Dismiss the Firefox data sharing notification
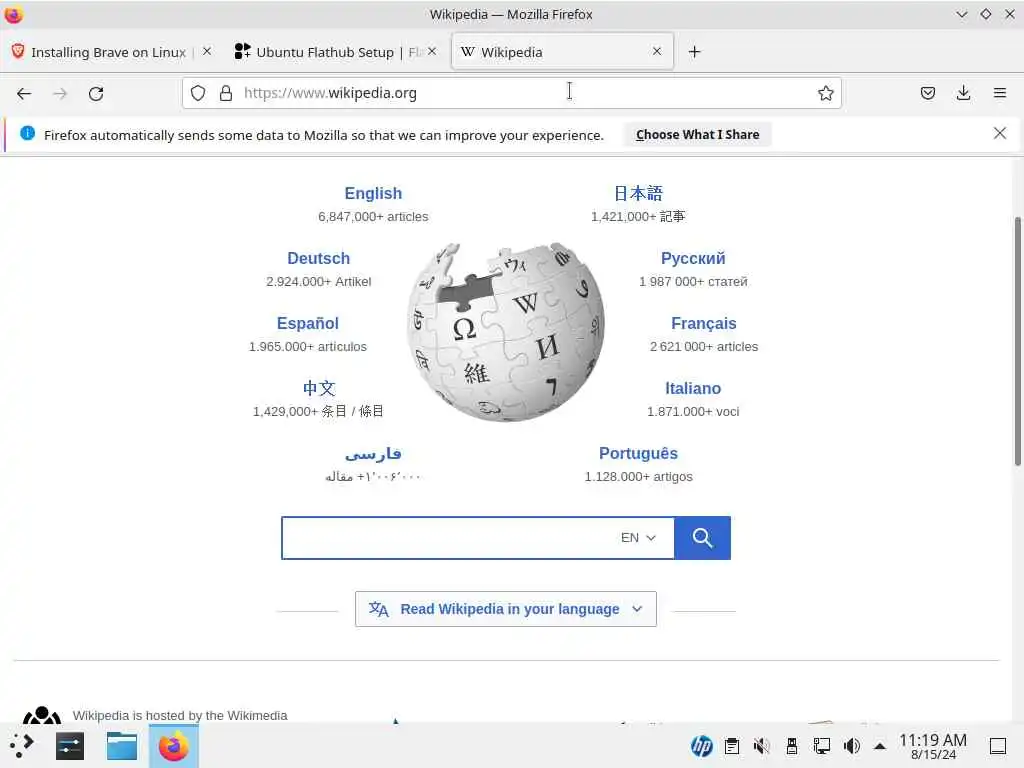This screenshot has width=1024, height=768. coord(999,133)
